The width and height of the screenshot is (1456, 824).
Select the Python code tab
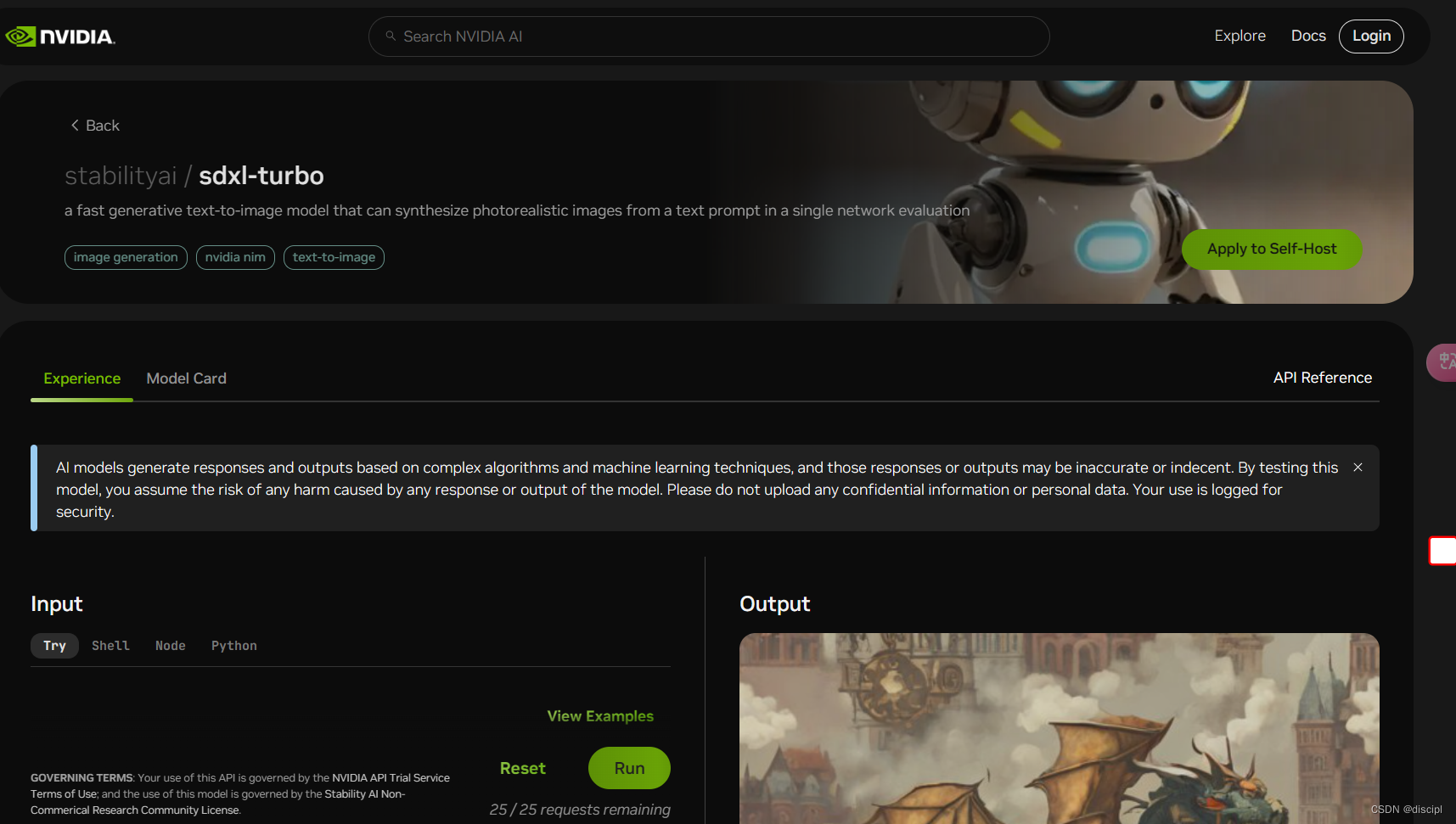pyautogui.click(x=233, y=646)
